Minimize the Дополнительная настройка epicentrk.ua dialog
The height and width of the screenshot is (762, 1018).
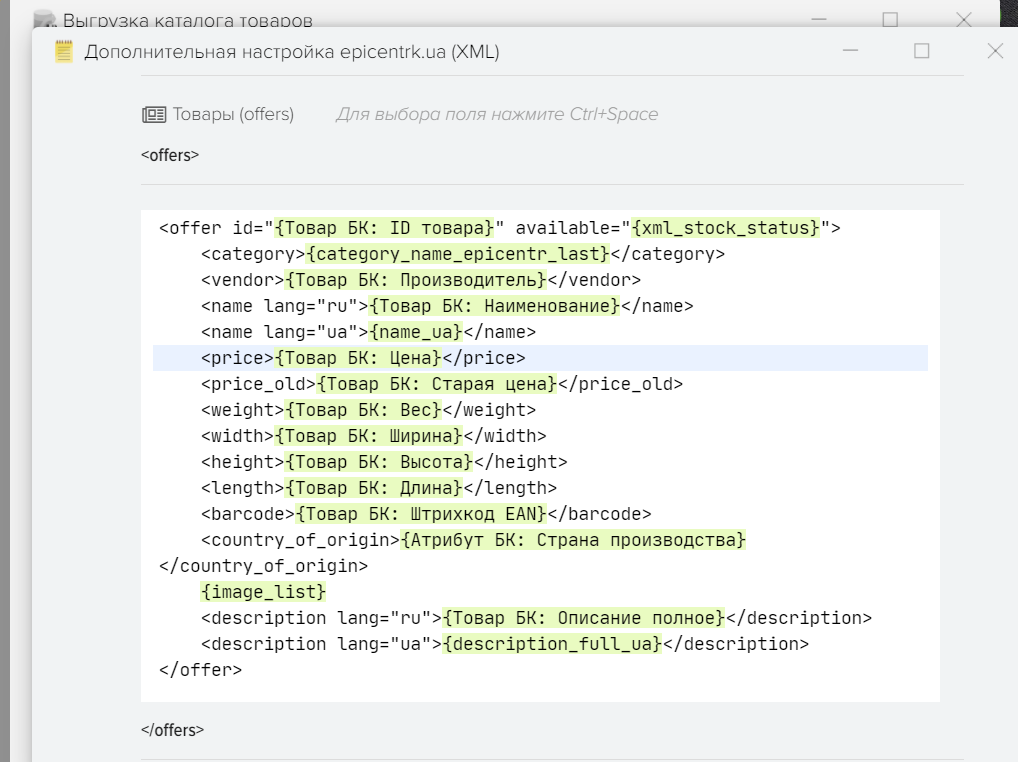pyautogui.click(x=850, y=51)
